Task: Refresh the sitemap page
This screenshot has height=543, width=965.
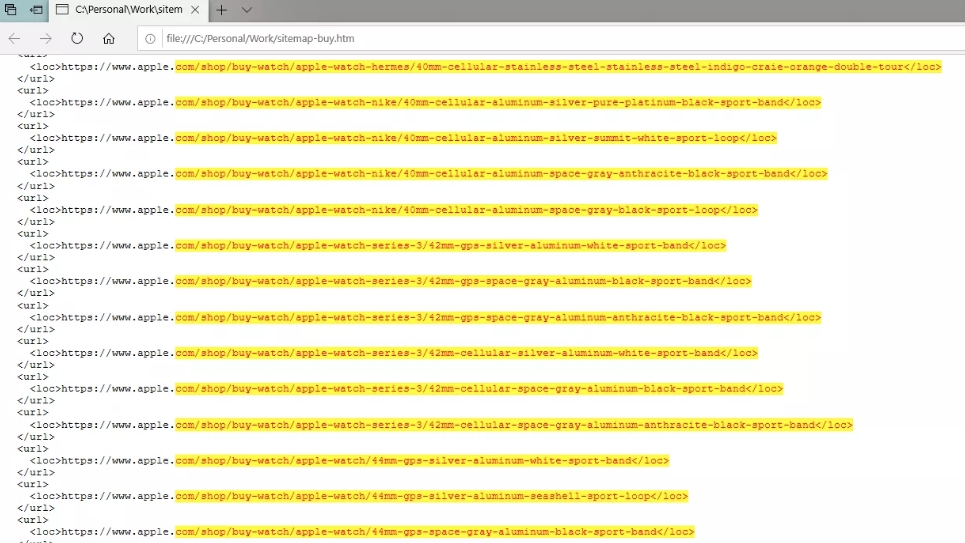Action: pyautogui.click(x=77, y=38)
